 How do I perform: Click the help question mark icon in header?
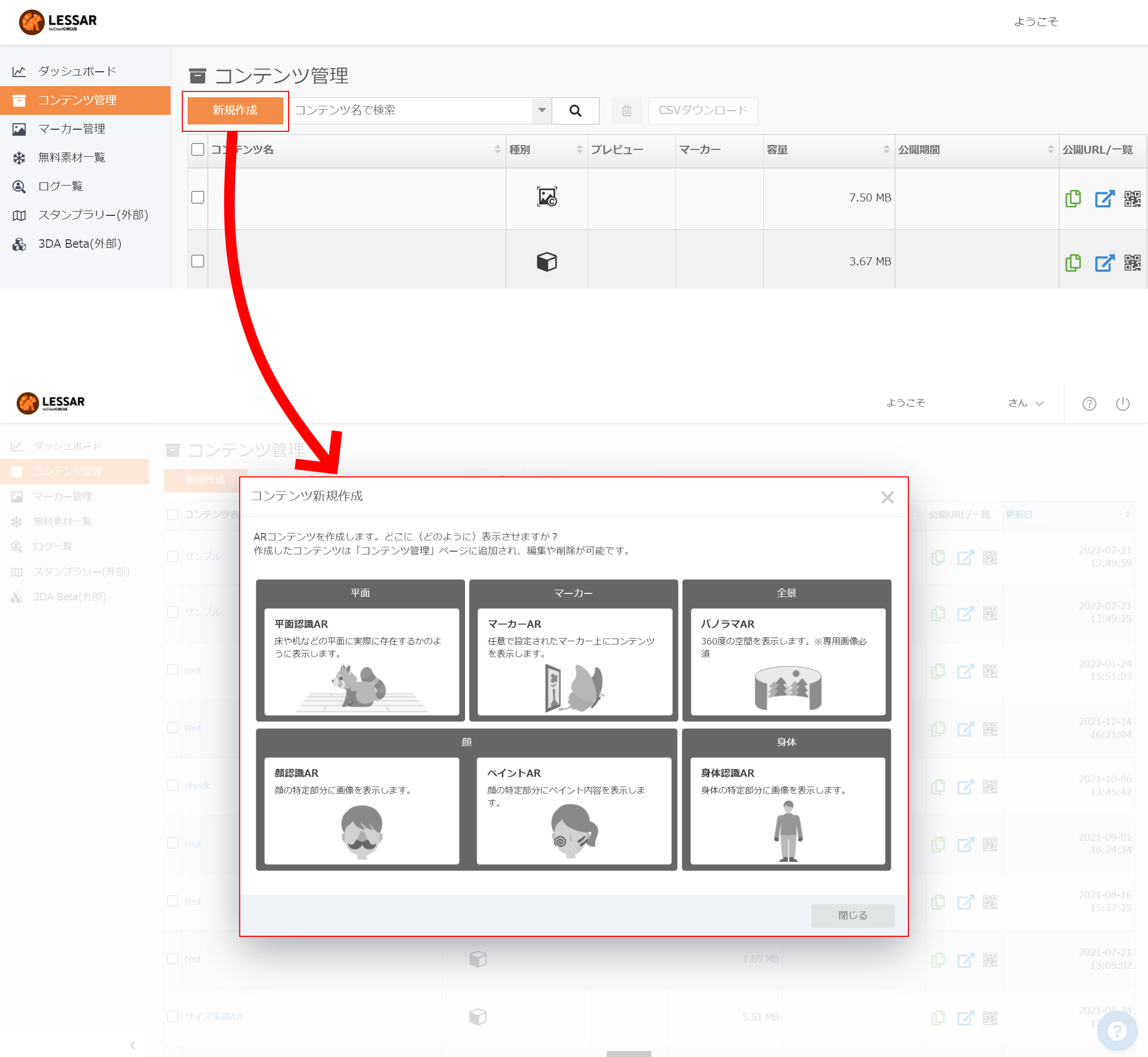pos(1089,404)
